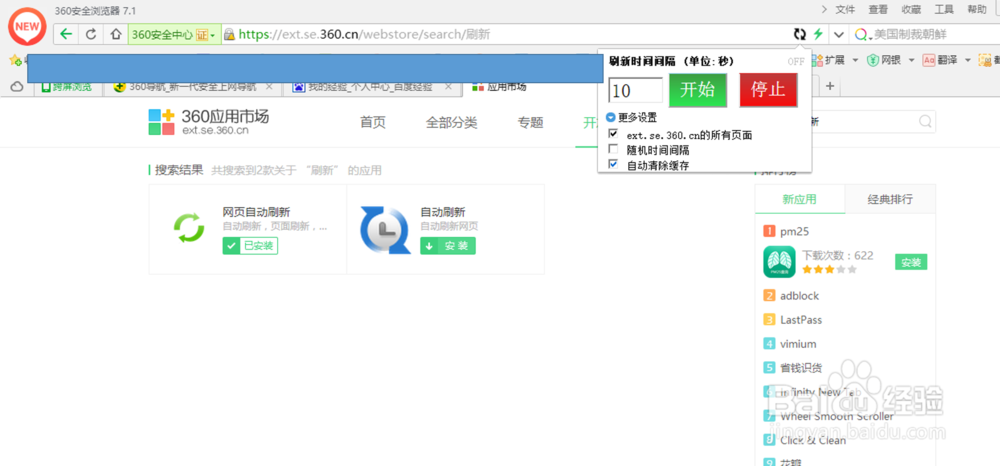
Task: Open 专题 in webstore navigation
Action: point(531,123)
